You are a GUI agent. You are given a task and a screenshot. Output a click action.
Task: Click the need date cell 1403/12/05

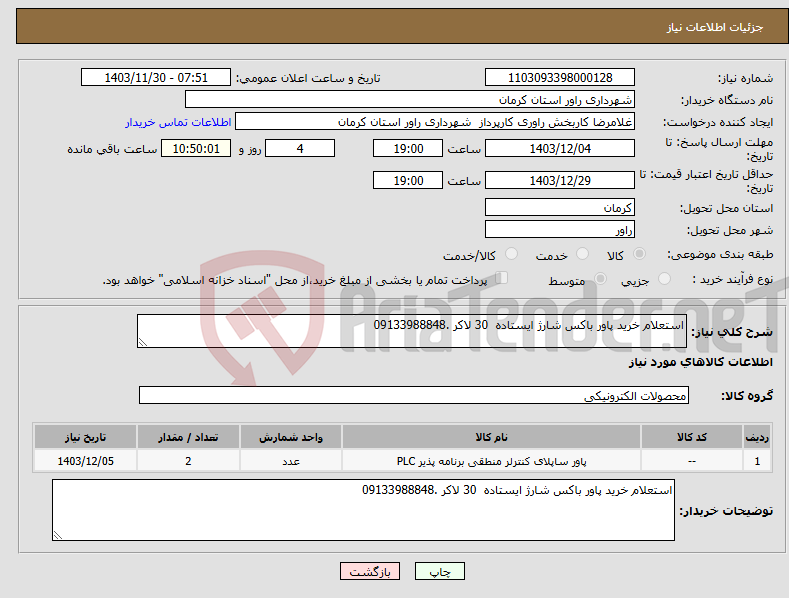tap(86, 461)
